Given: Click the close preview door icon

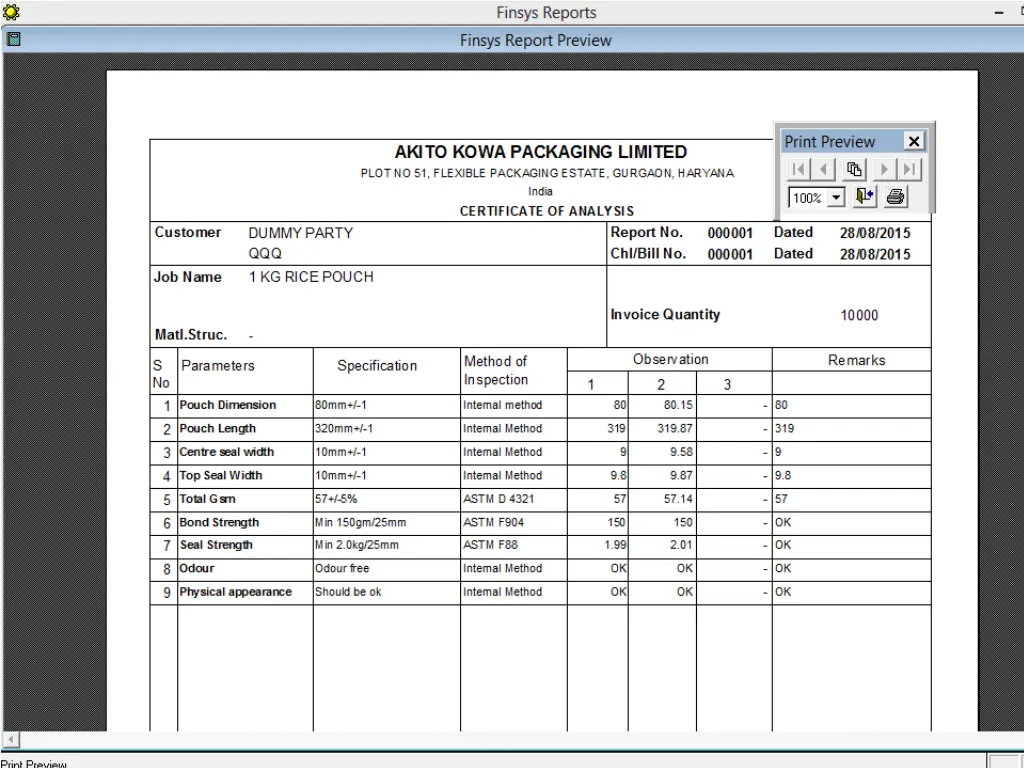Looking at the screenshot, I should [x=865, y=197].
